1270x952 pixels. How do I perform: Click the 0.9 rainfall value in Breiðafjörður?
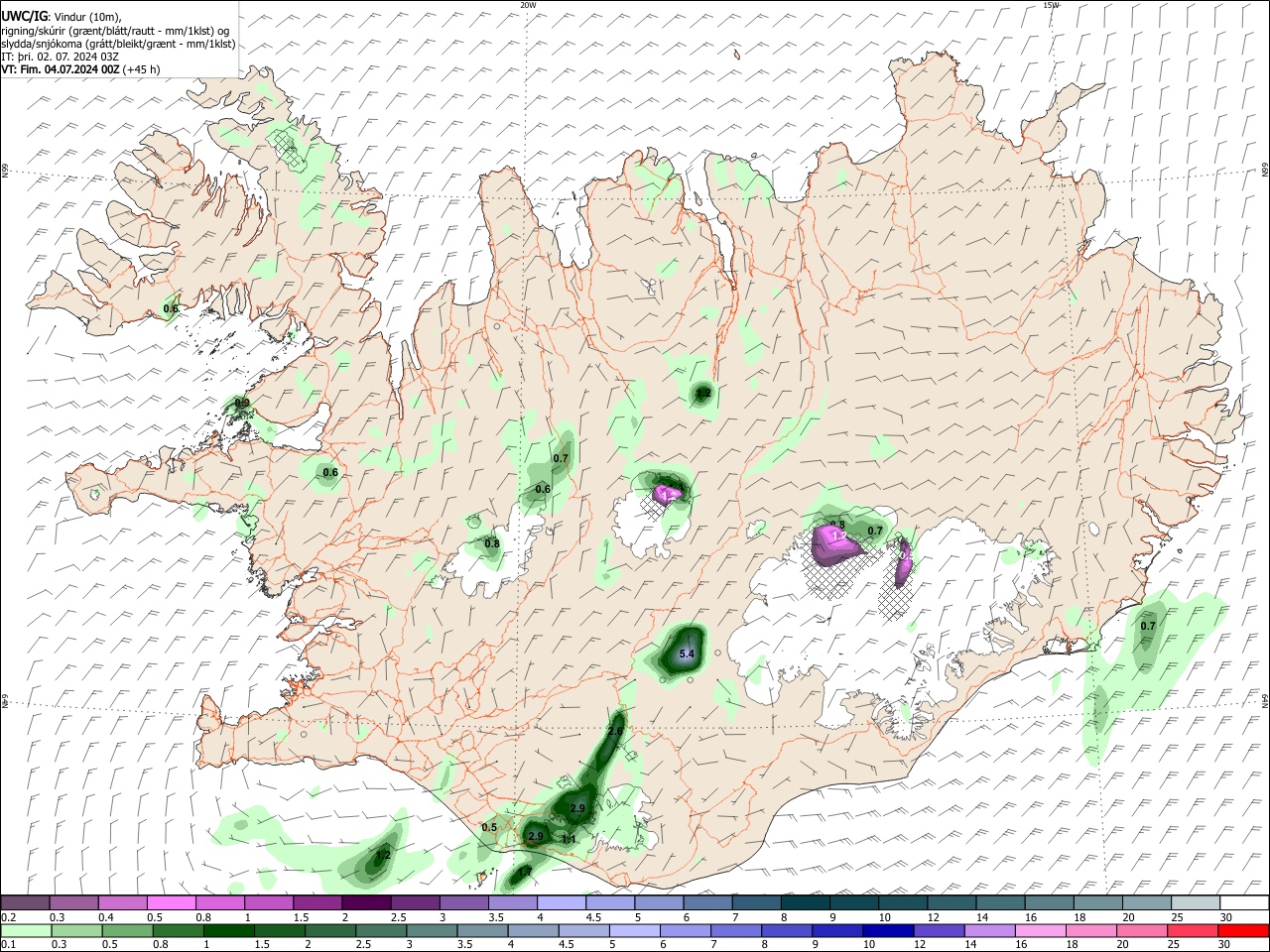coord(241,403)
